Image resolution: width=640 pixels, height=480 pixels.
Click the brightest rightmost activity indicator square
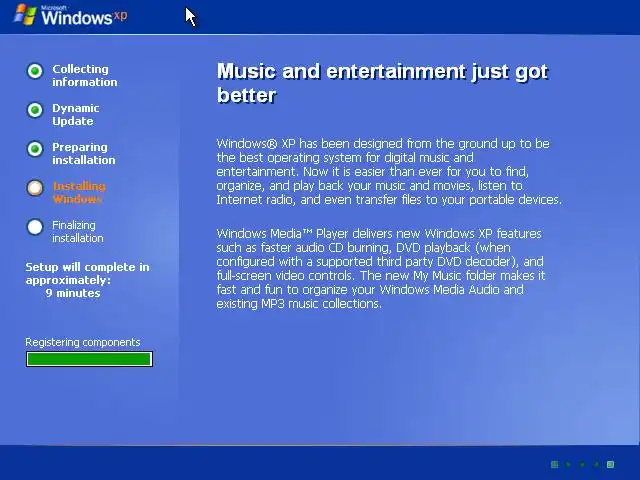coord(611,464)
